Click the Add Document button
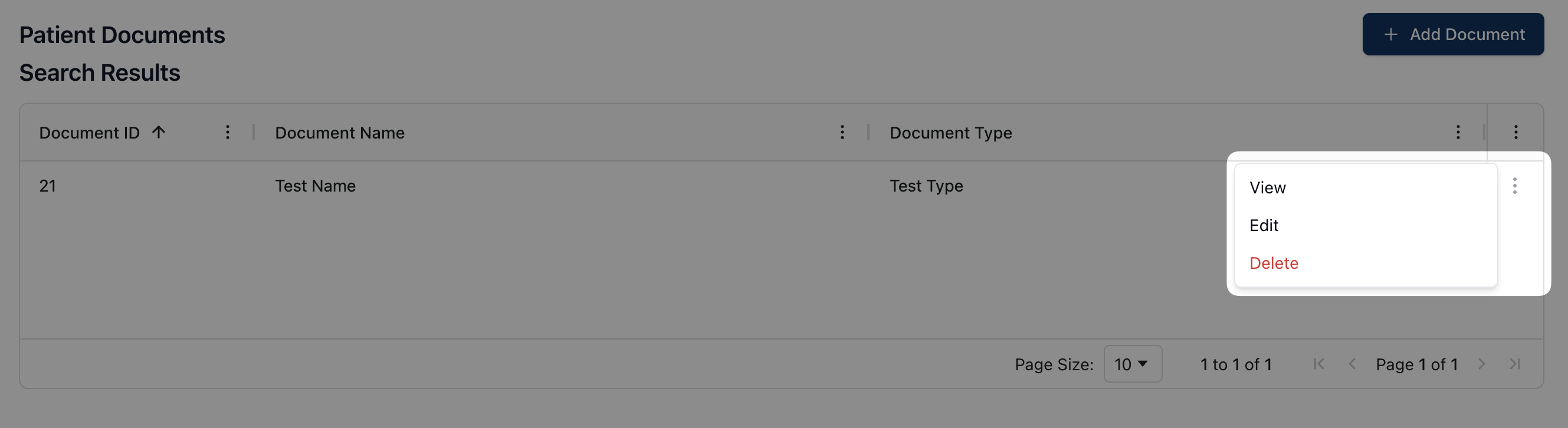 coord(1453,34)
